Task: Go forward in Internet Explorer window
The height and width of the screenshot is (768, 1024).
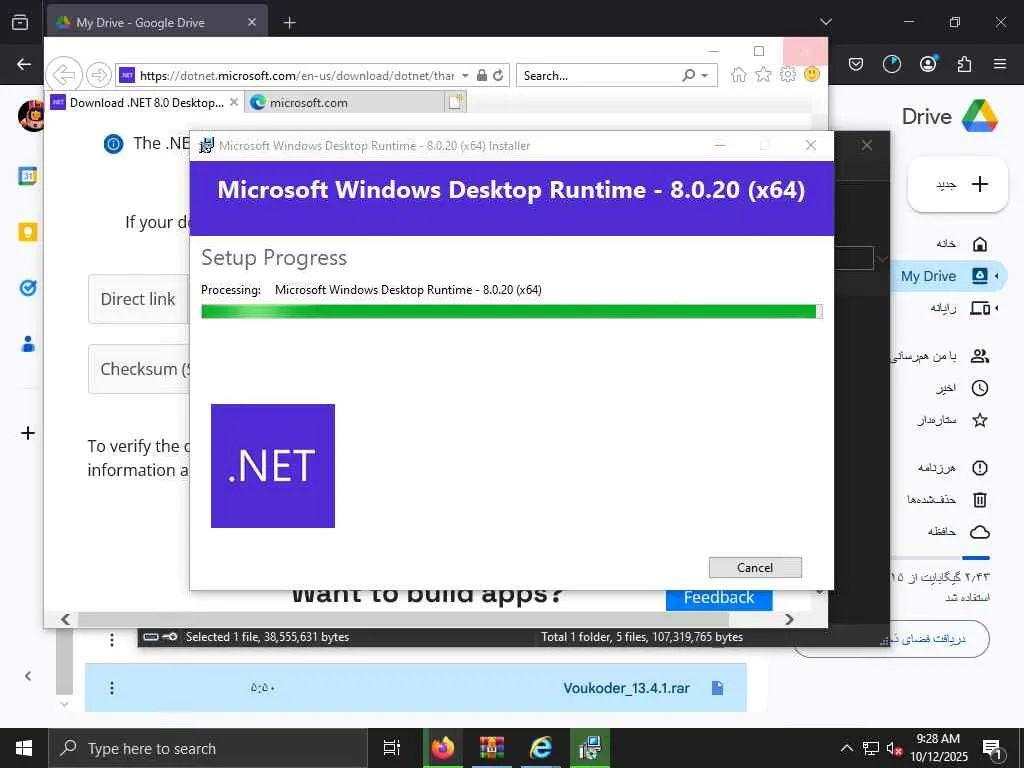Action: pyautogui.click(x=99, y=75)
